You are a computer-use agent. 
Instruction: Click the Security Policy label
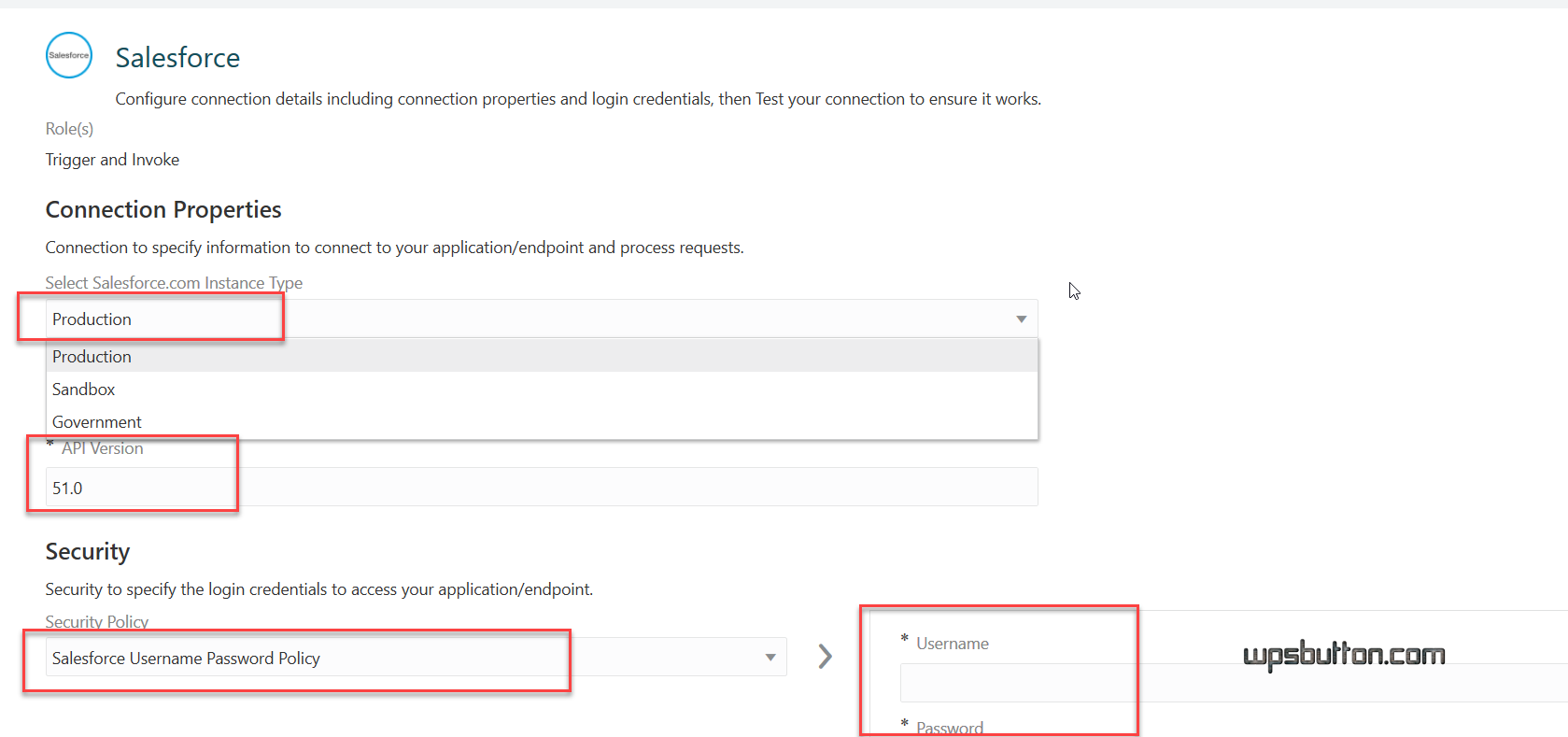pyautogui.click(x=97, y=621)
